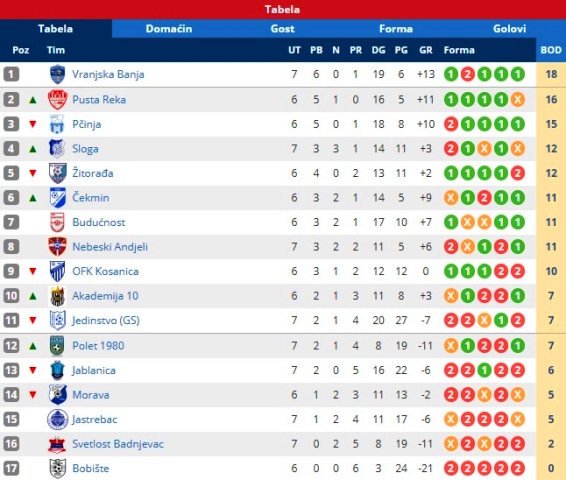Click the Akademija 10 club logo
The width and height of the screenshot is (566, 480).
click(57, 296)
